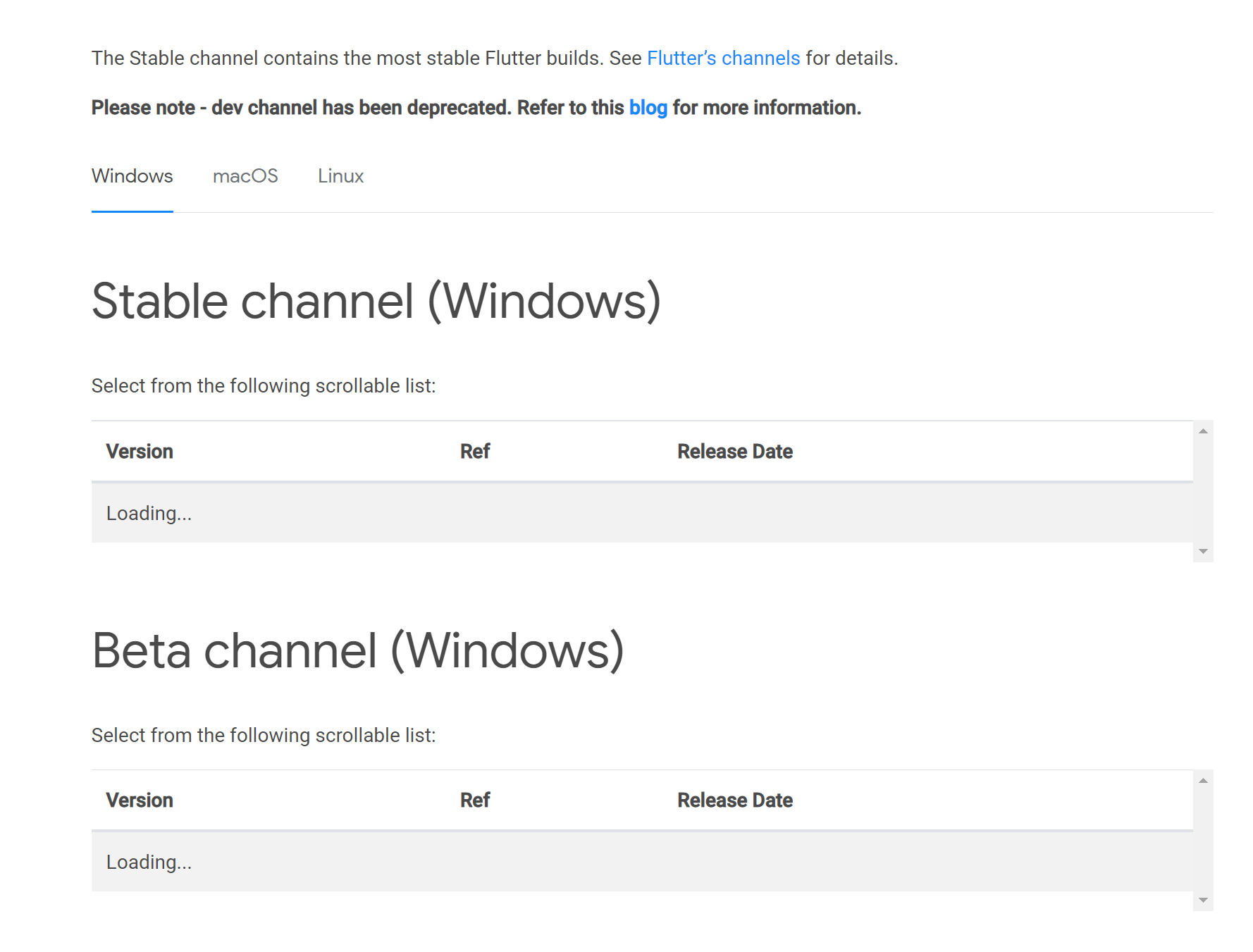
Task: Click the up arrow on Stable table scrollbar
Action: tap(1202, 430)
